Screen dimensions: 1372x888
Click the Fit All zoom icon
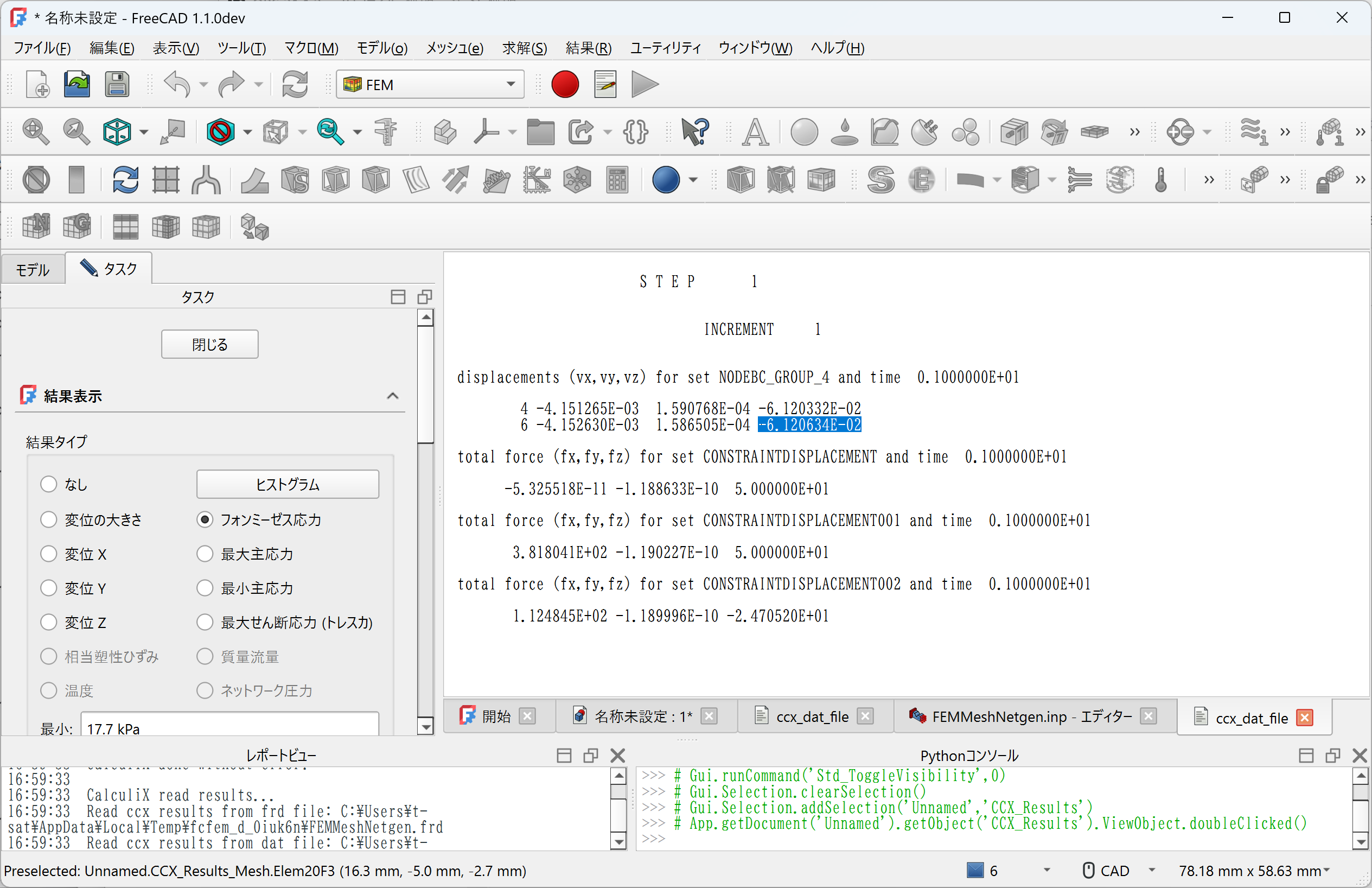(35, 132)
